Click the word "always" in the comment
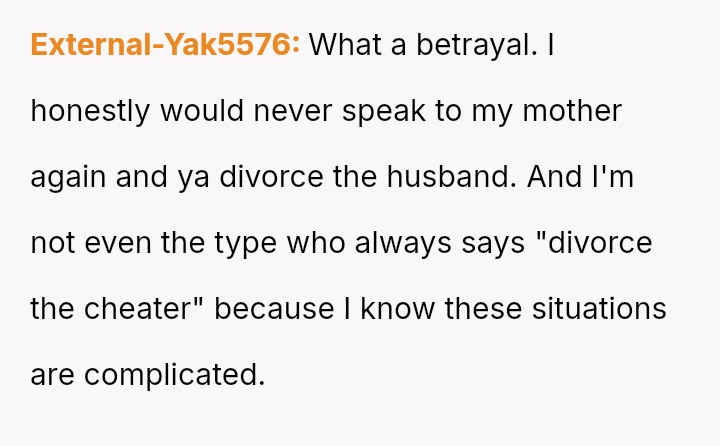The width and height of the screenshot is (720, 446). coord(409,243)
